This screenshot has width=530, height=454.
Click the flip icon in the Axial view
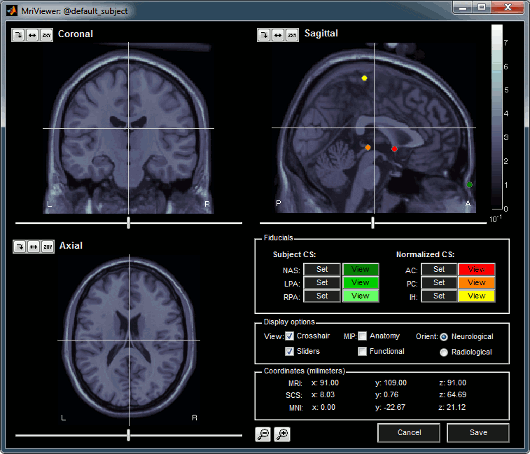[x=34, y=246]
